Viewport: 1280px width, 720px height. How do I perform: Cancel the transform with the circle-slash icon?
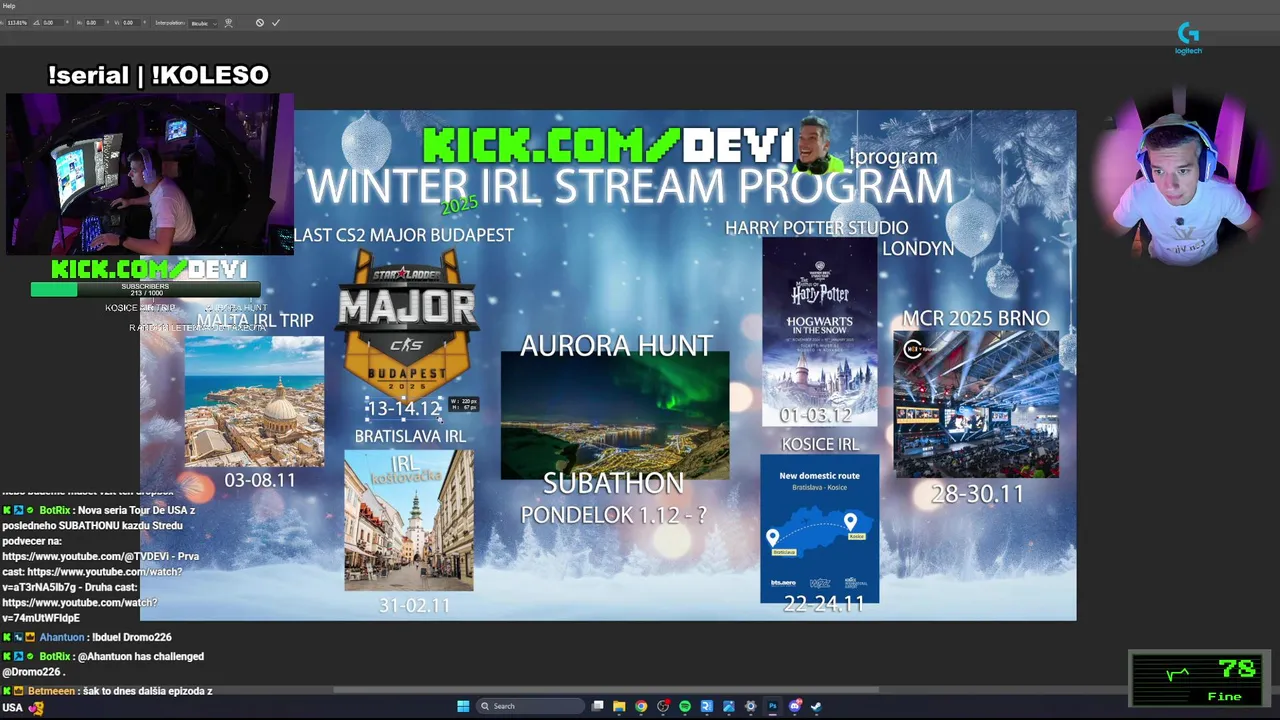pyautogui.click(x=260, y=23)
